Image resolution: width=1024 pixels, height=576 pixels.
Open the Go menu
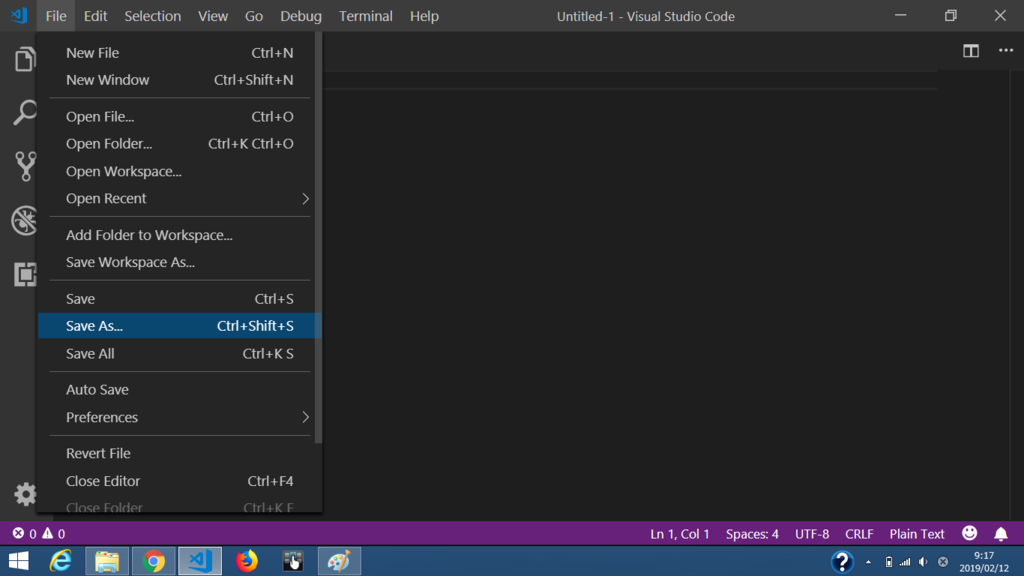[x=254, y=16]
